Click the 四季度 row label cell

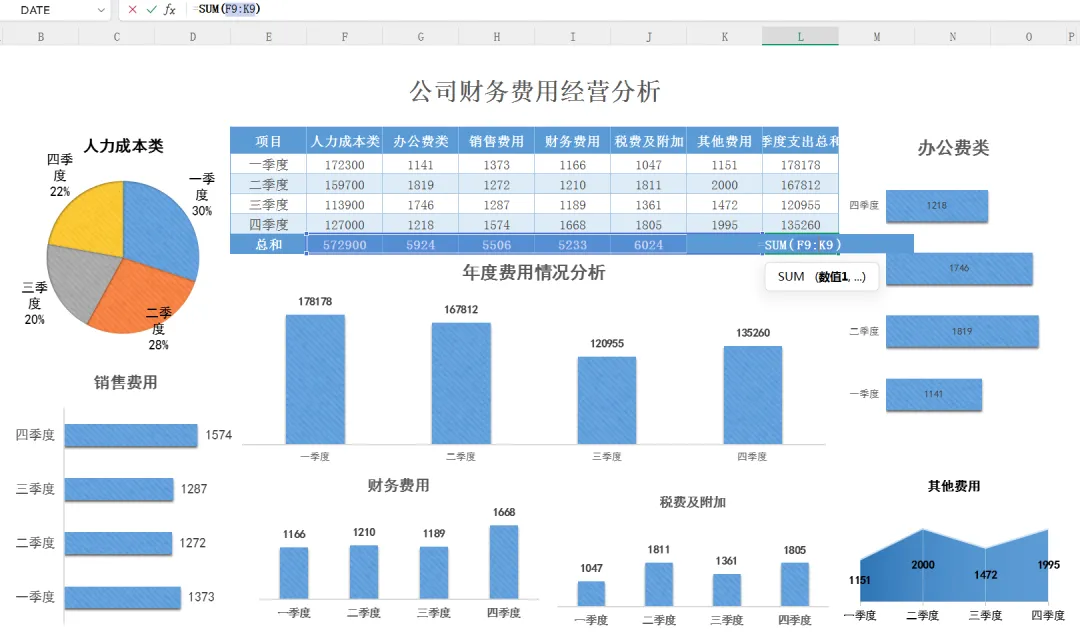pyautogui.click(x=269, y=225)
